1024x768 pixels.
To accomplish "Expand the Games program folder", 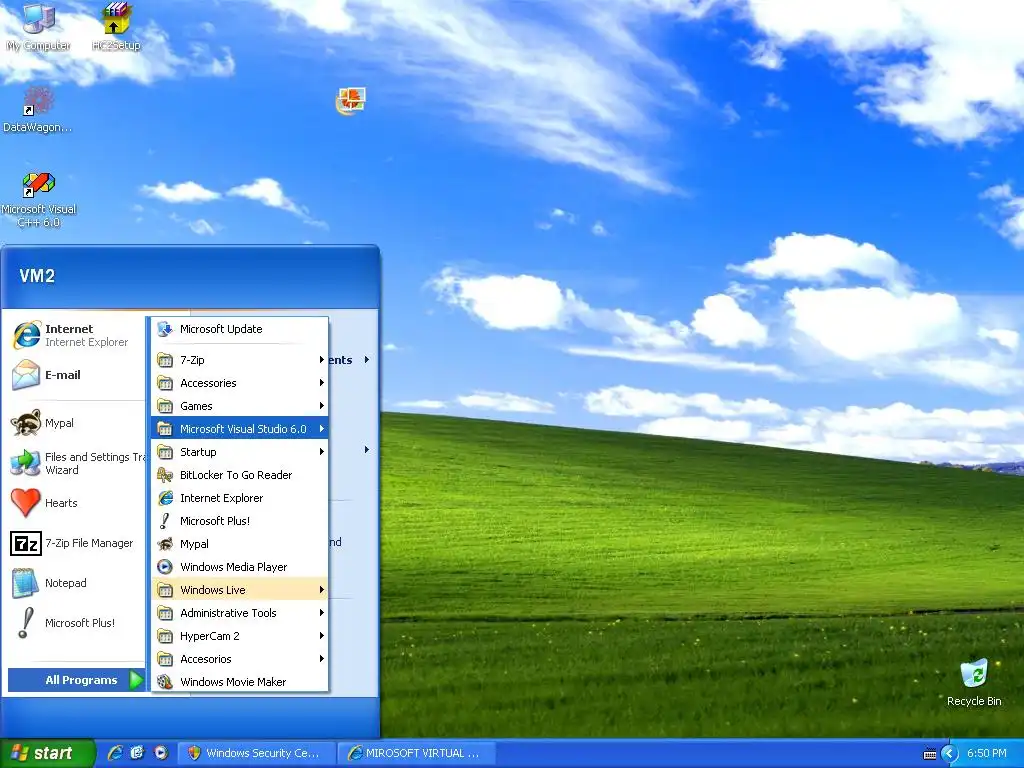I will (240, 406).
